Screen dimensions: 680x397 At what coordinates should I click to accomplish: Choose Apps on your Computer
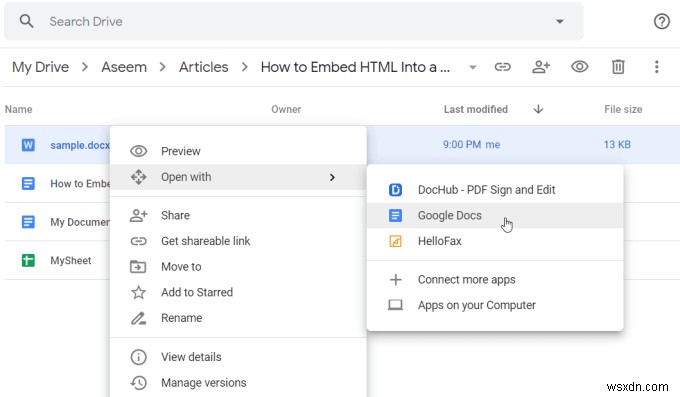(495, 305)
